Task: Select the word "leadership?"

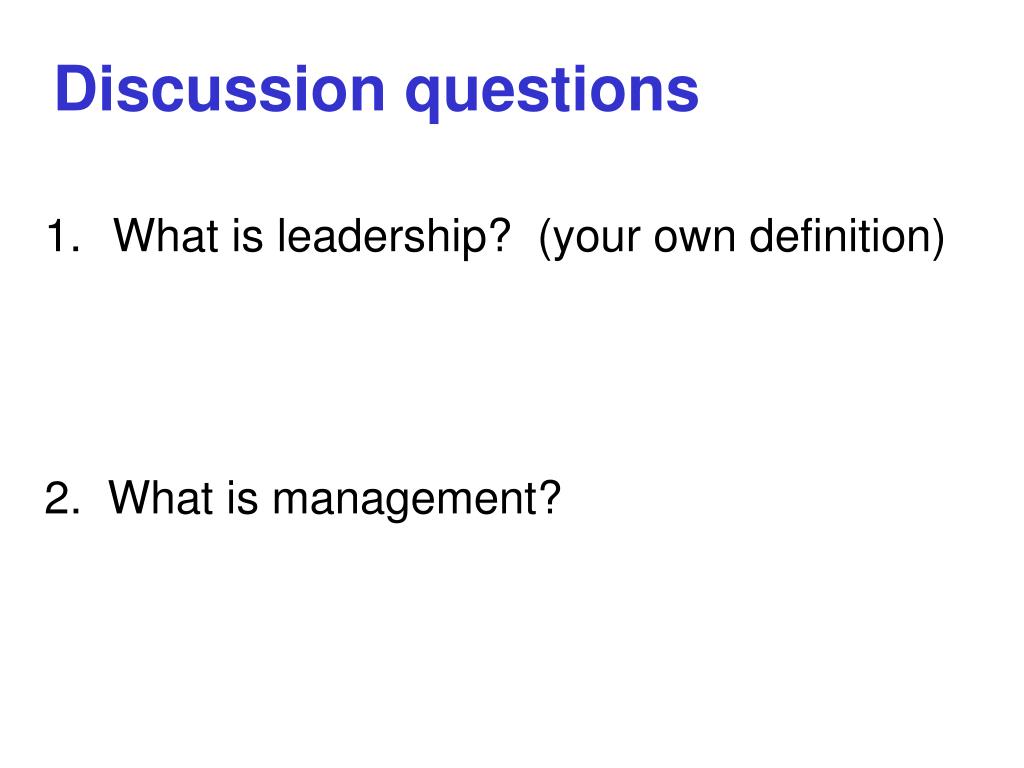Action: click(x=394, y=238)
